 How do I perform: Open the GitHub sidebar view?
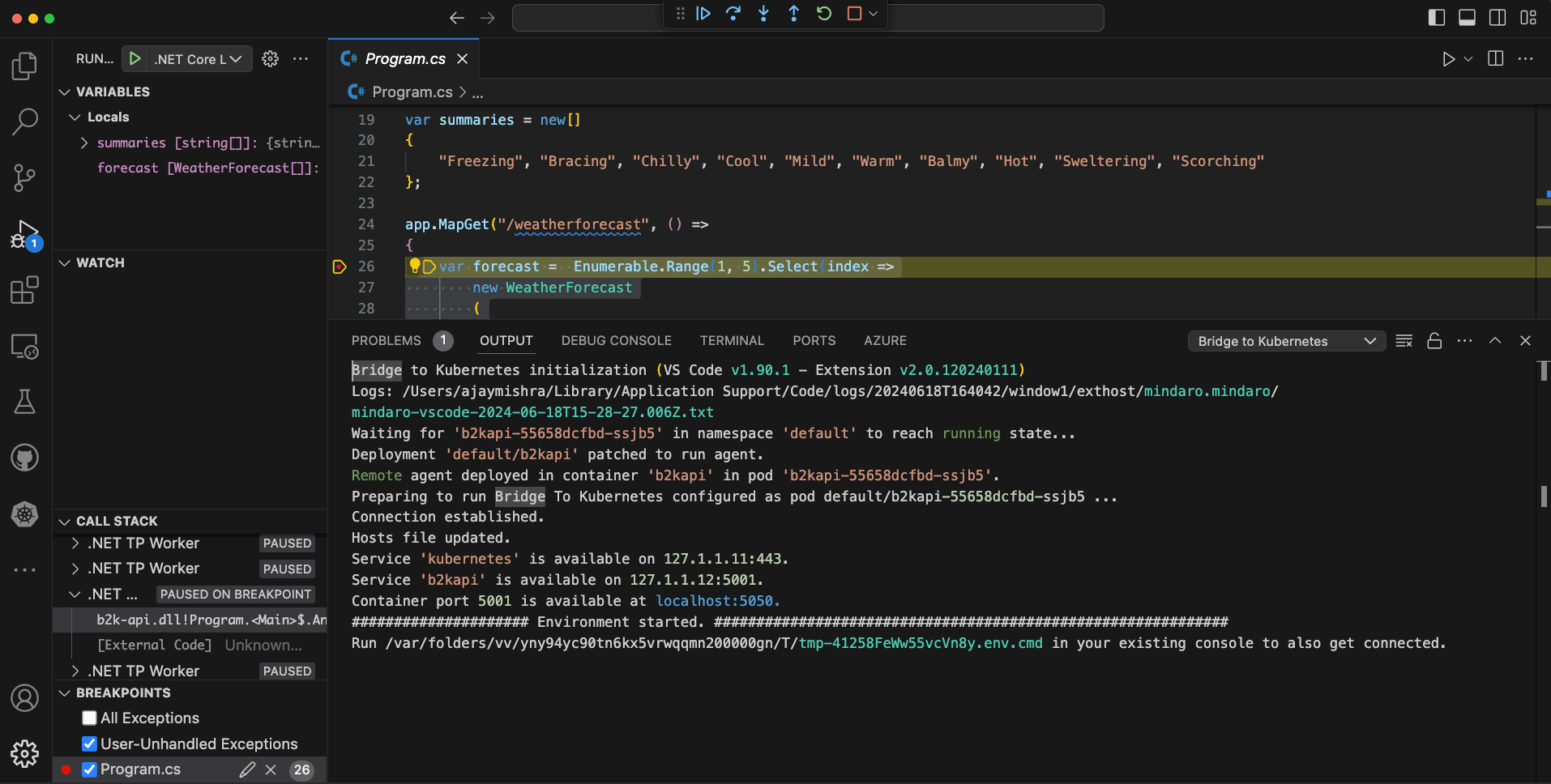pyautogui.click(x=25, y=458)
